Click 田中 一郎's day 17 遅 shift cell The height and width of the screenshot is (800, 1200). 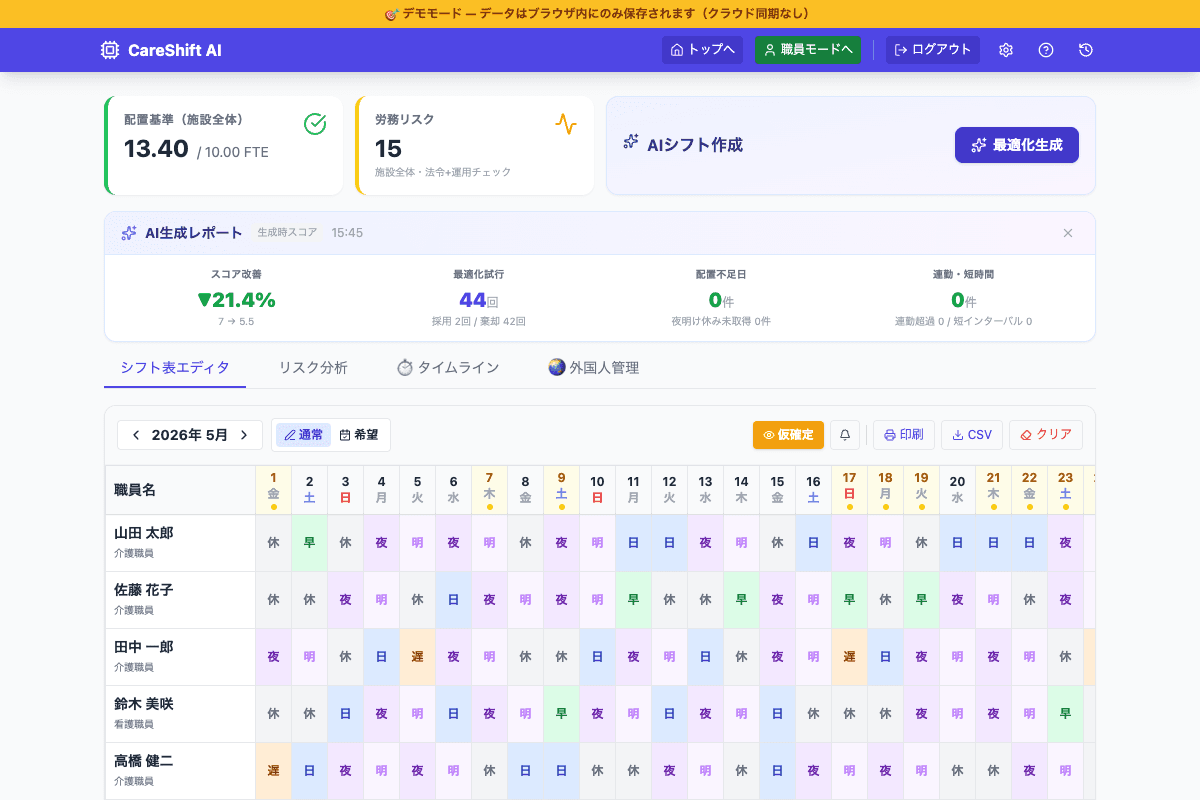[849, 657]
